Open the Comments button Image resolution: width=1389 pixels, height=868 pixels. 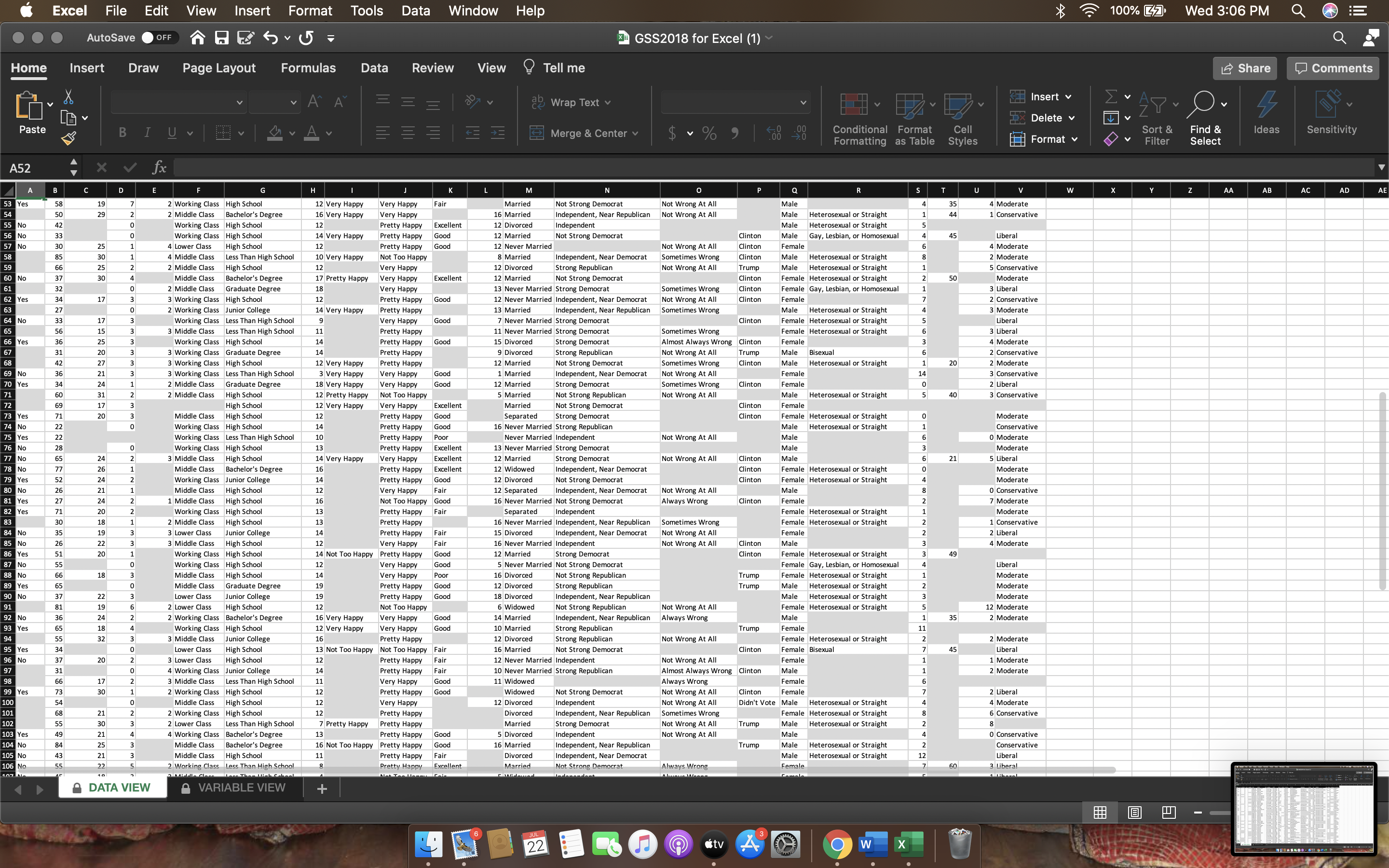point(1333,68)
